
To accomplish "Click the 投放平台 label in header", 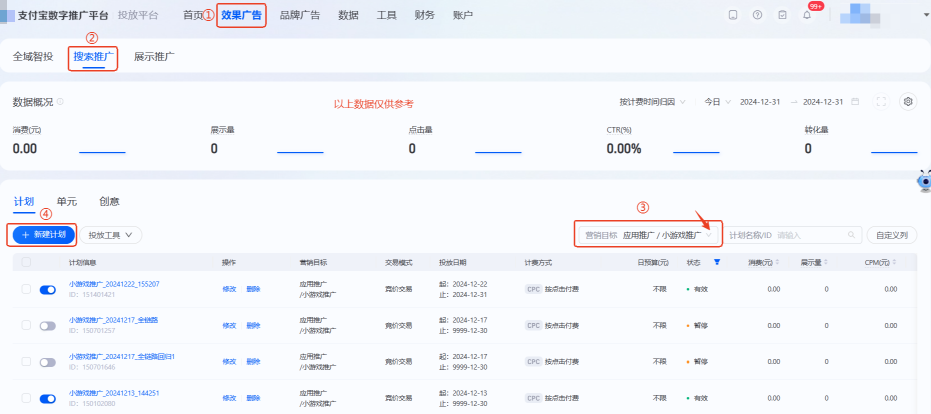I will pos(138,15).
